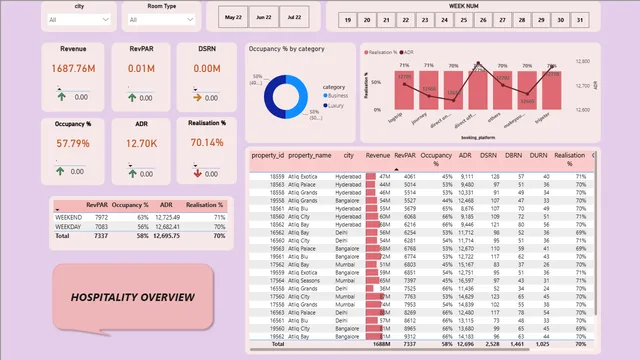Click the green up arrow under Revenue
Viewport: 640px width, 360px height.
click(x=62, y=97)
